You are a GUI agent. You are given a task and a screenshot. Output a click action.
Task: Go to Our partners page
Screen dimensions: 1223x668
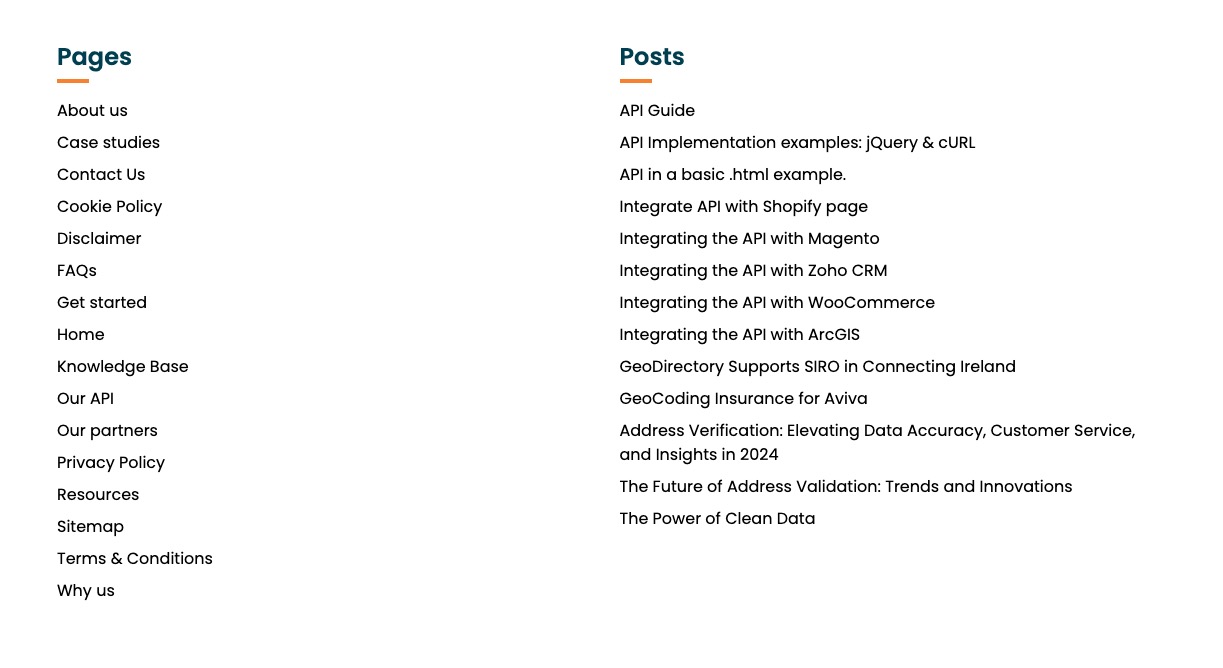tap(107, 430)
